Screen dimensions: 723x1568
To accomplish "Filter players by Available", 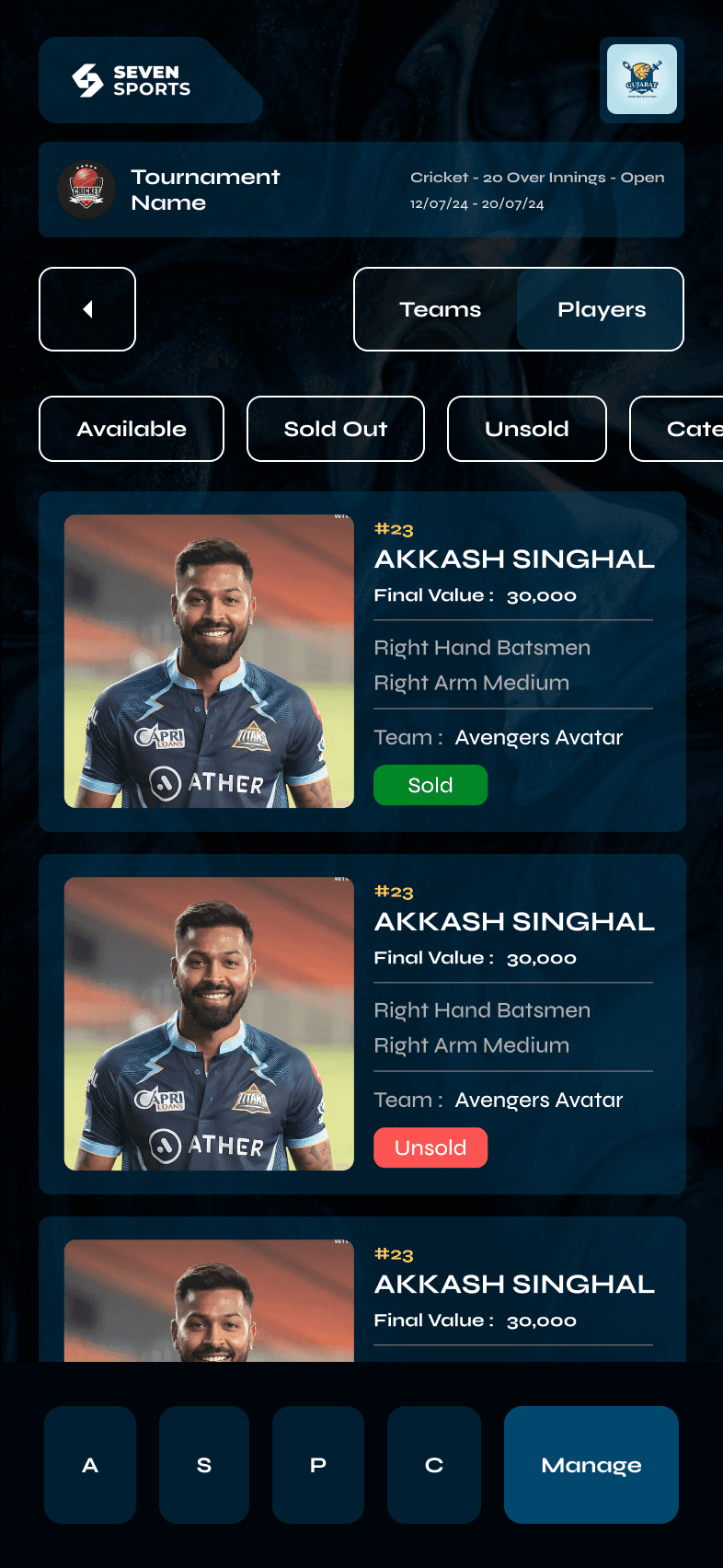I will click(x=132, y=429).
